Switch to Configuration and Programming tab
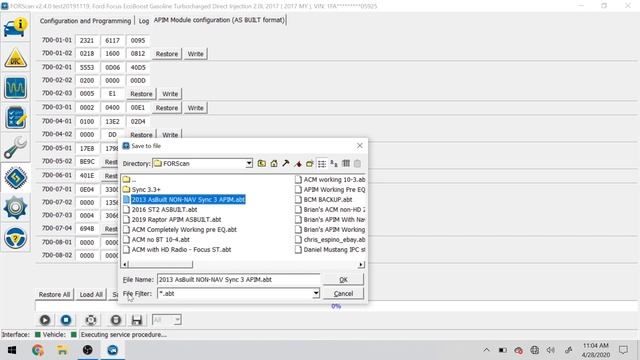640x360 pixels. [x=85, y=21]
